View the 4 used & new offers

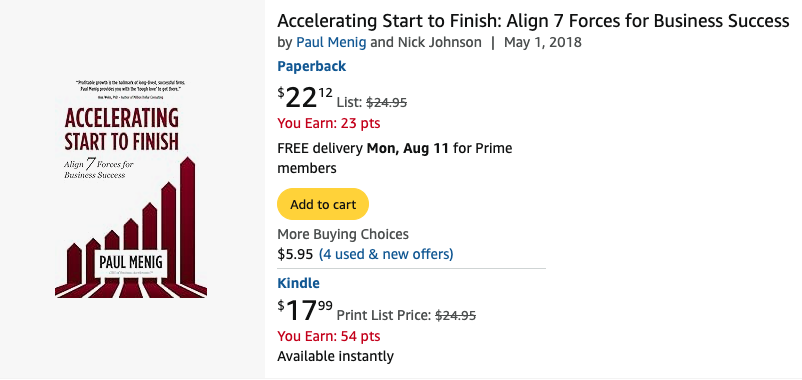click(386, 254)
